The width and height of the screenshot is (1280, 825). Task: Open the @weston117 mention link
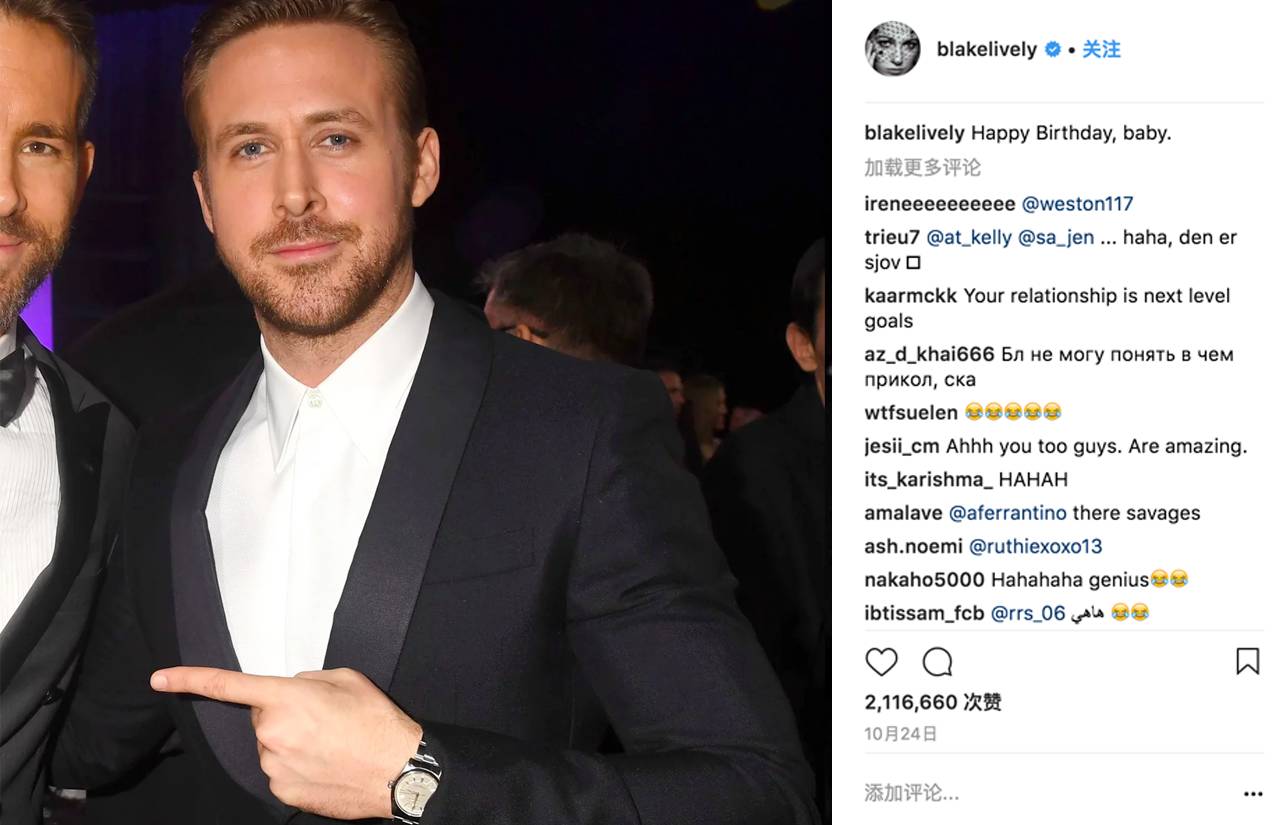pyautogui.click(x=1077, y=204)
